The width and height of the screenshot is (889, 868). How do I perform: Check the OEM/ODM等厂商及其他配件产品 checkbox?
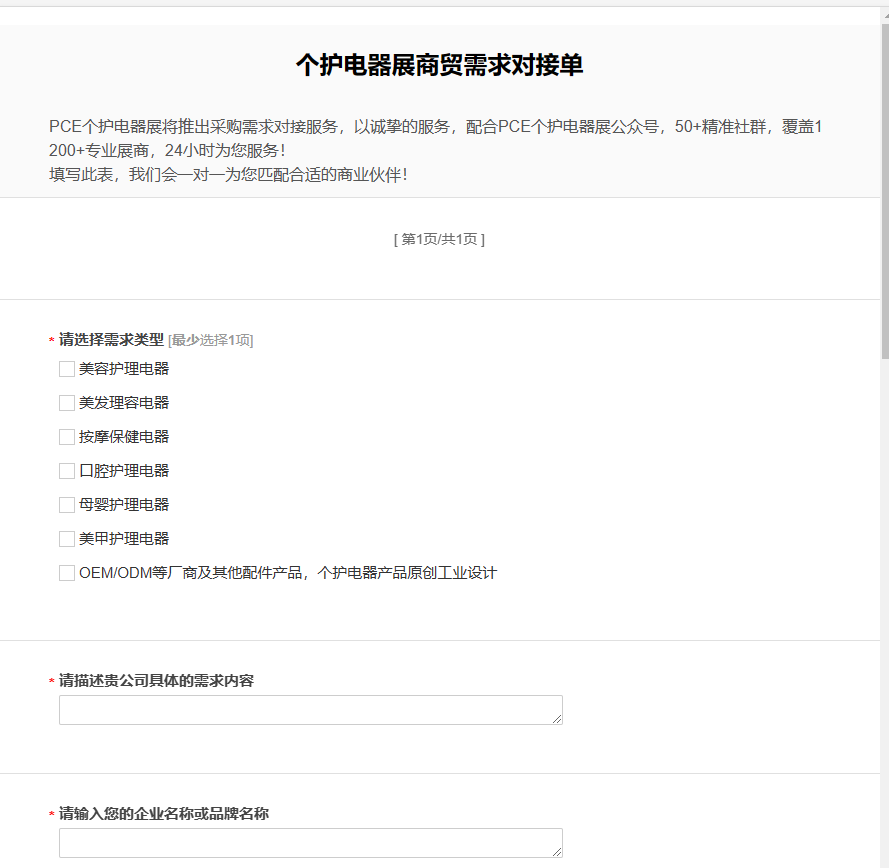click(67, 573)
